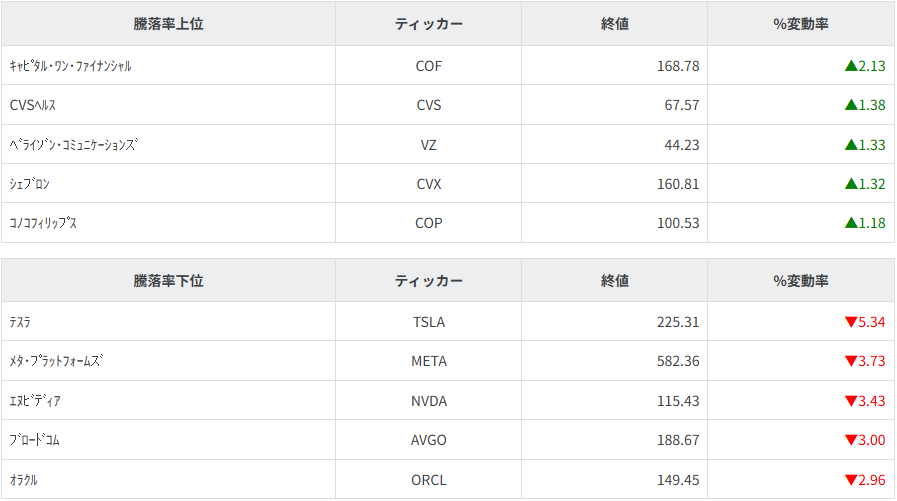Click the ティッカー header in the top table

click(x=428, y=24)
